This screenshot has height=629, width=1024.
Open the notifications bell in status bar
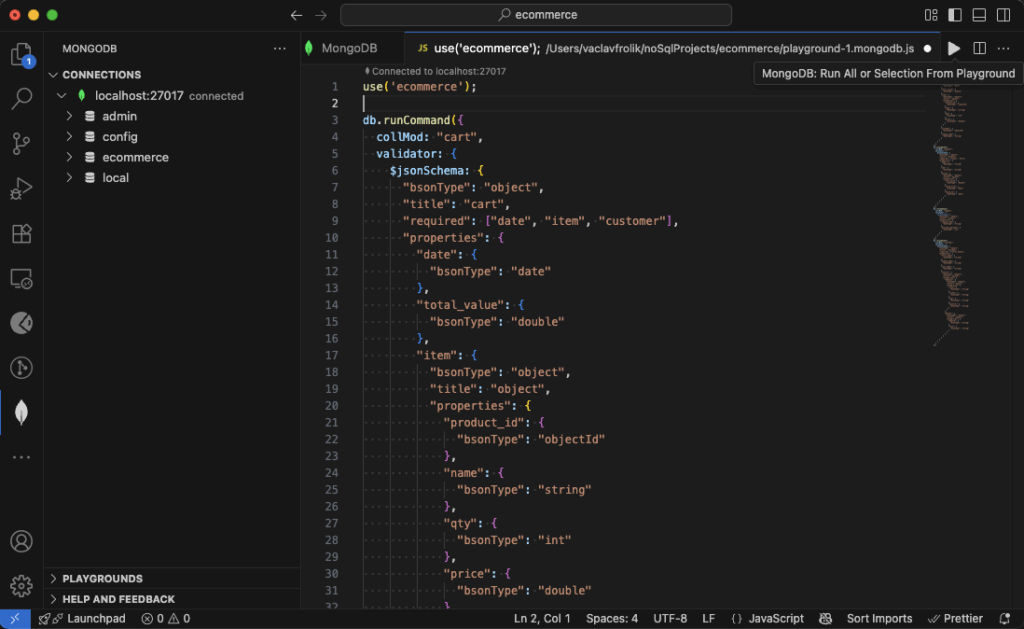pos(1005,619)
